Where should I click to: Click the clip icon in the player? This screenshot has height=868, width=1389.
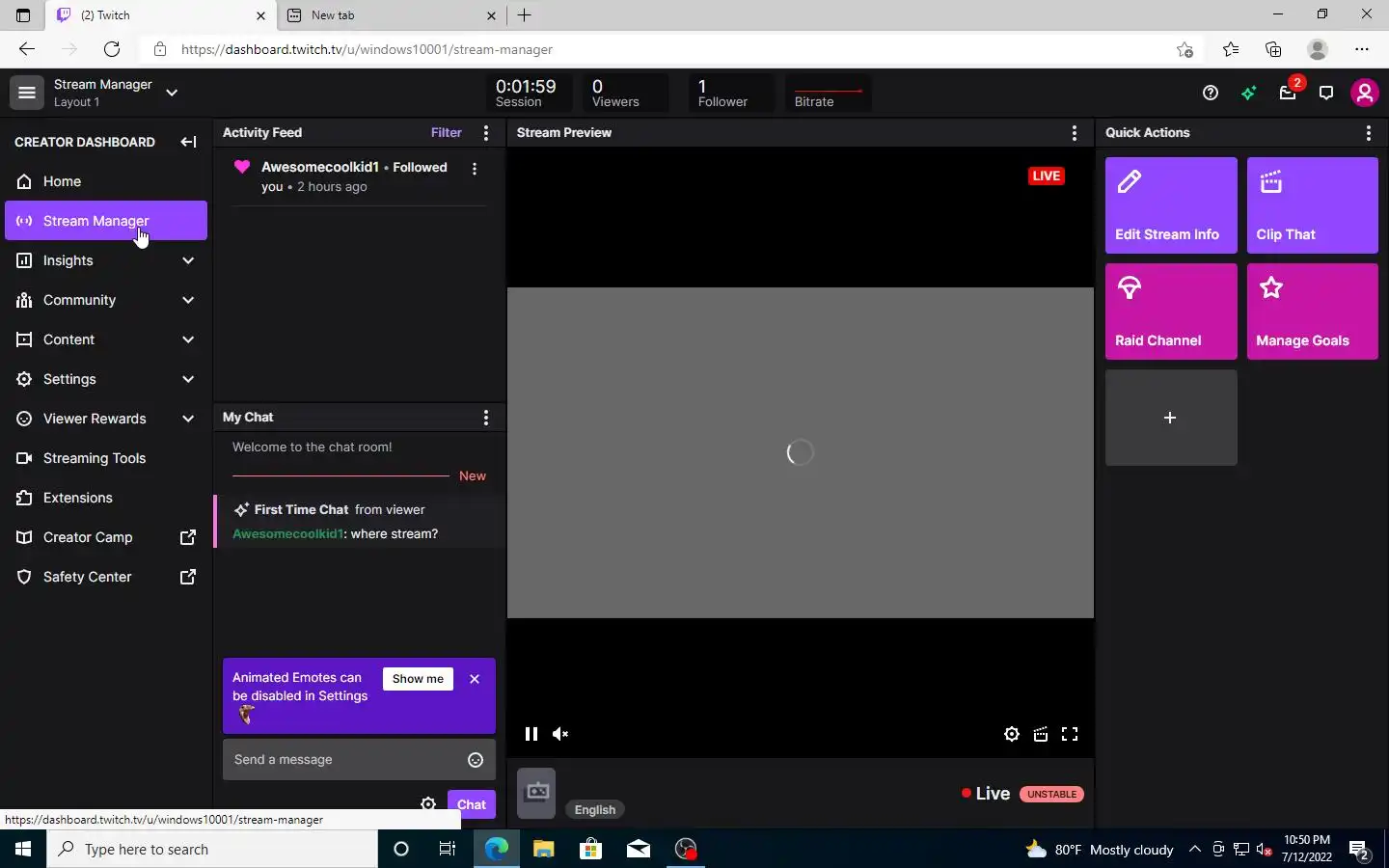(1041, 734)
